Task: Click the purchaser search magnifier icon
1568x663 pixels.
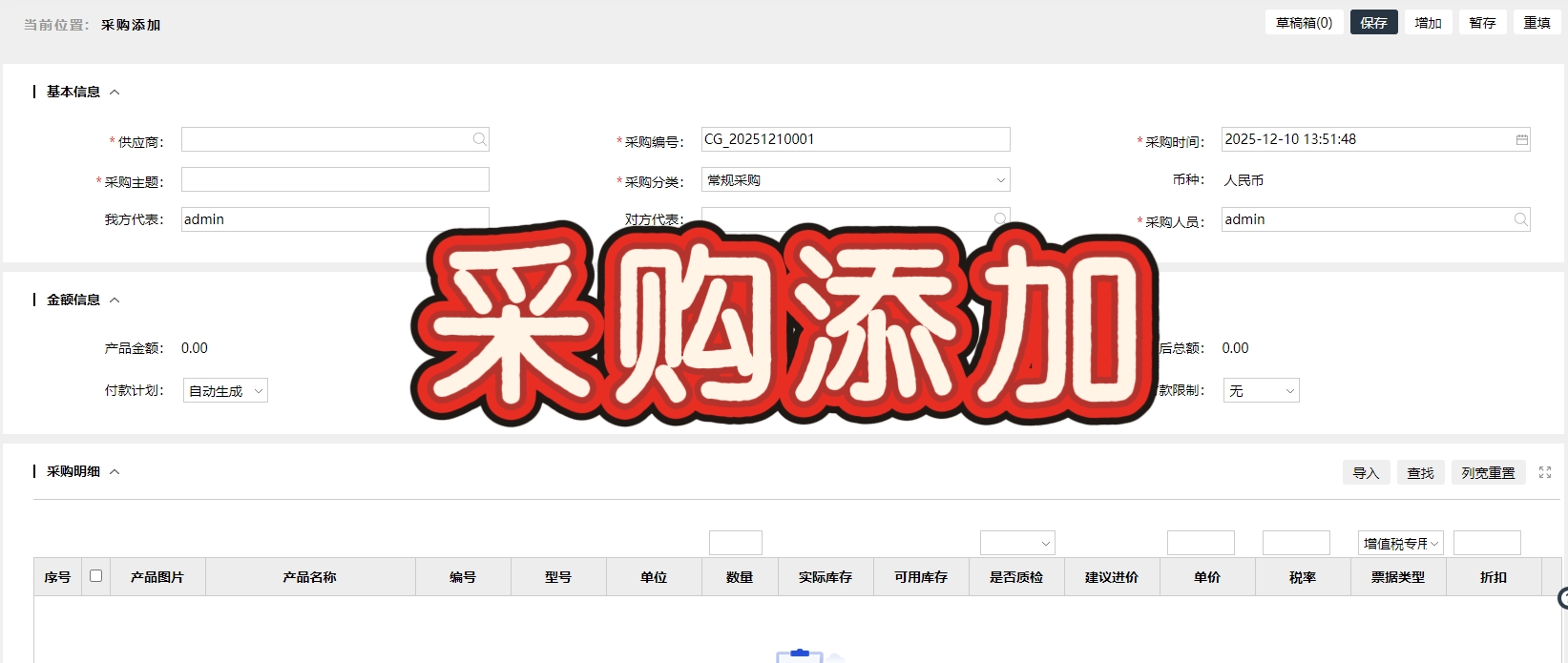Action: tap(1520, 219)
